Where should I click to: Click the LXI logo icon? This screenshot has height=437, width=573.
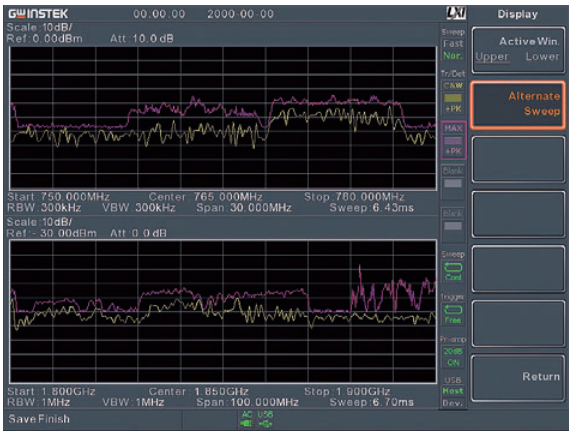[x=456, y=14]
